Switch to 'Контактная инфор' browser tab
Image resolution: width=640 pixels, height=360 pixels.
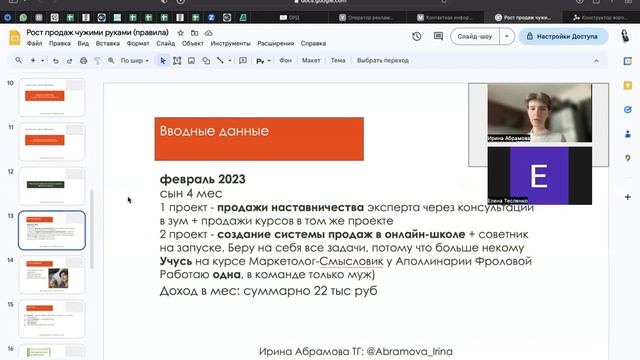[x=445, y=18]
